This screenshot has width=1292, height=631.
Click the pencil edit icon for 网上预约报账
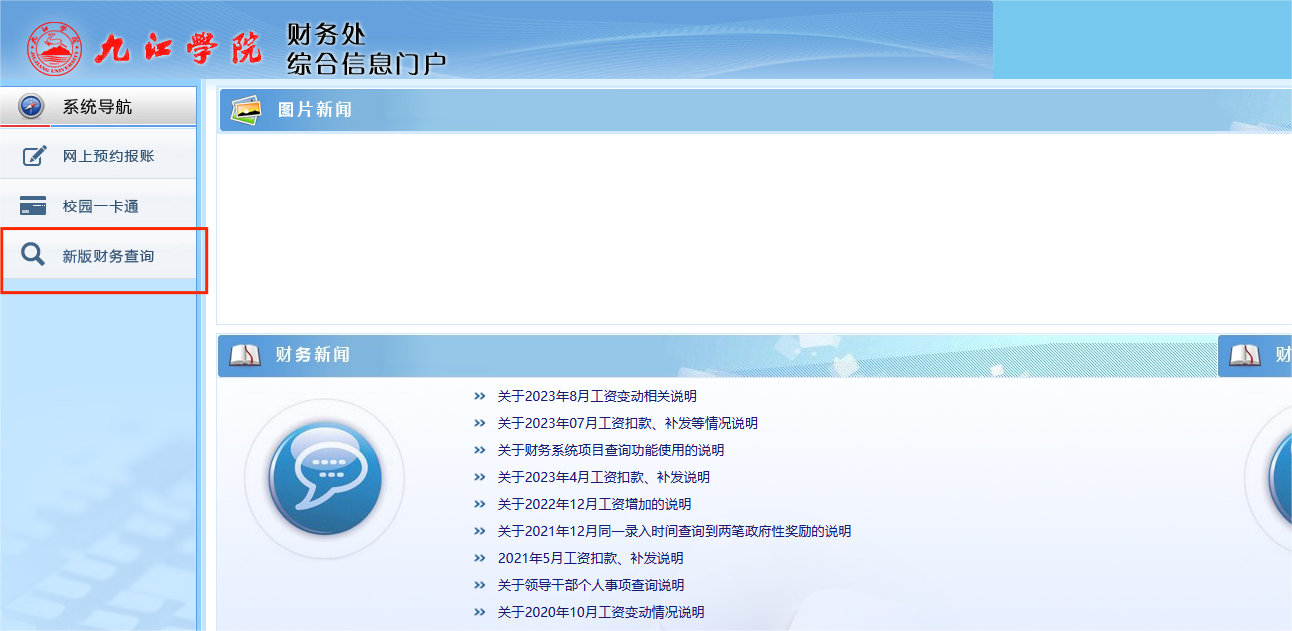[x=34, y=156]
